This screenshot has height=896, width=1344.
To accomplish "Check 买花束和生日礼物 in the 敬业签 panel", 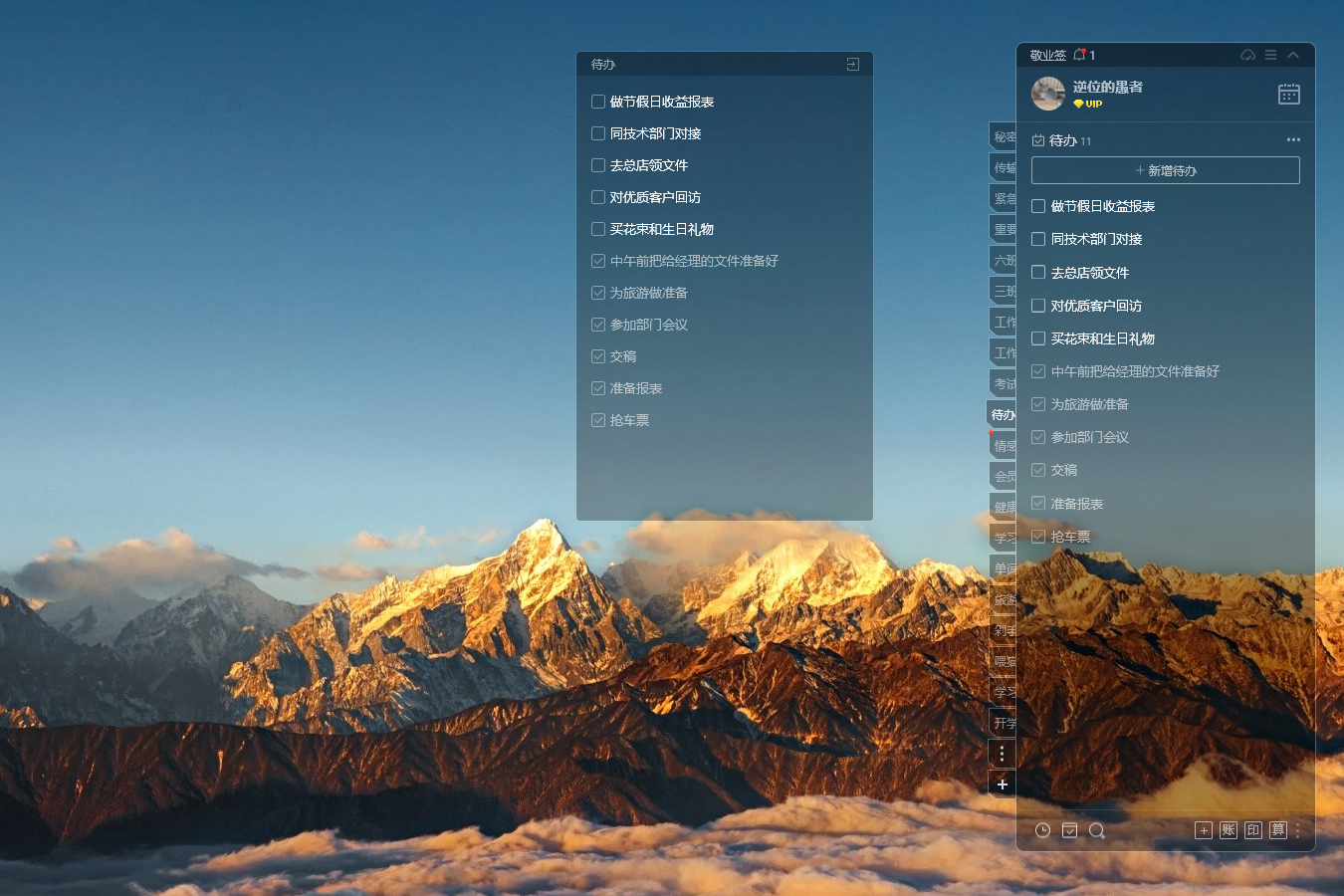I will tap(1038, 338).
